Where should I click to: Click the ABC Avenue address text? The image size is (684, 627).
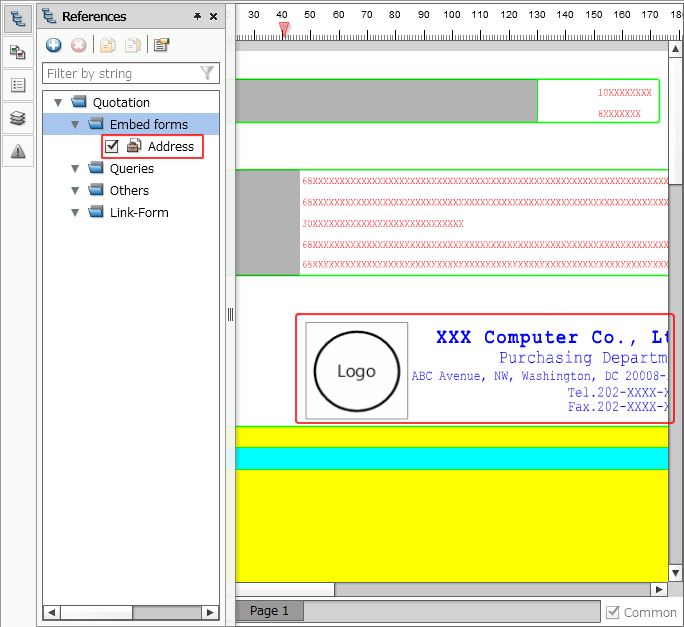point(540,376)
